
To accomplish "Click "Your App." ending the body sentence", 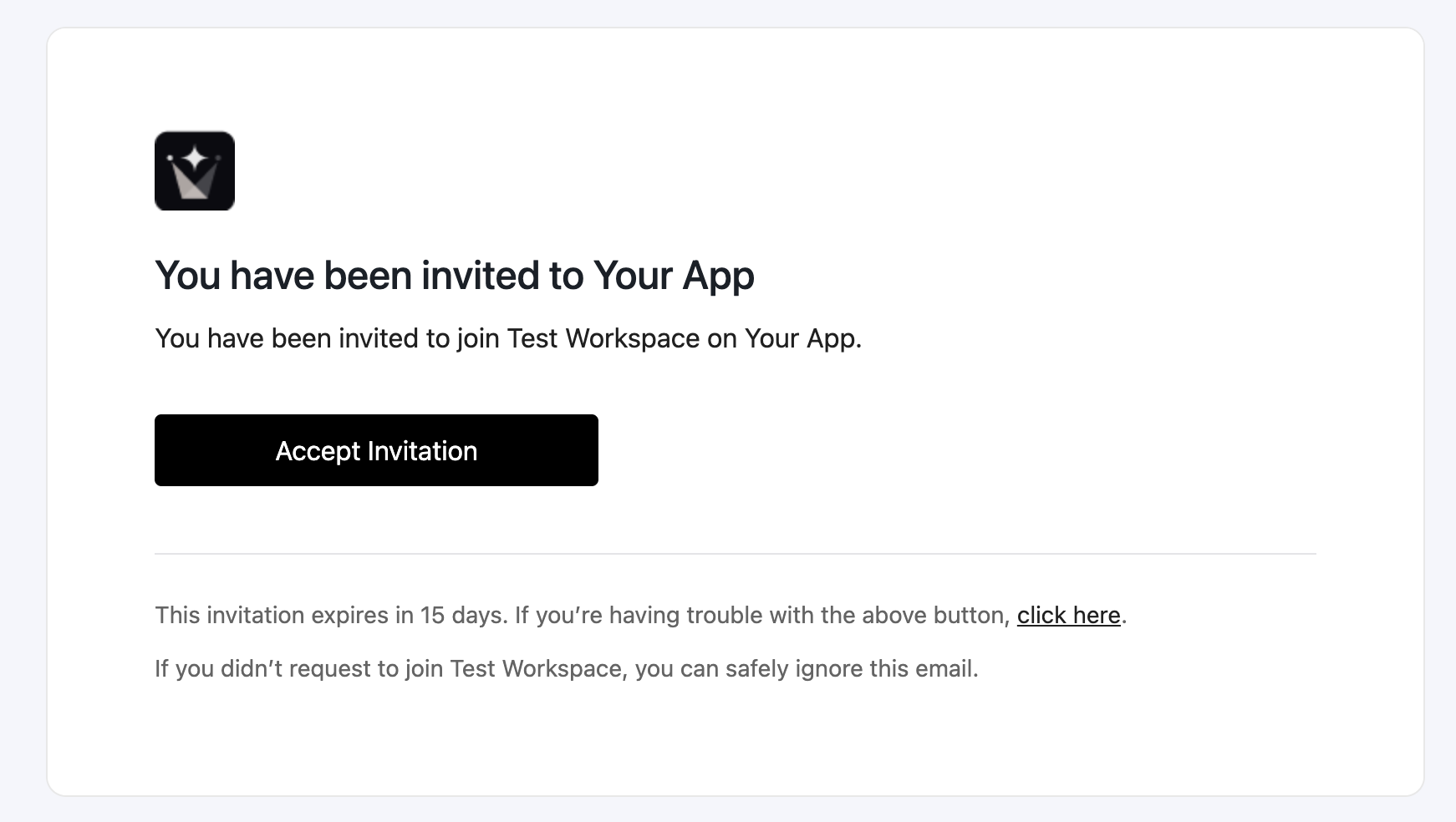I will tap(802, 338).
